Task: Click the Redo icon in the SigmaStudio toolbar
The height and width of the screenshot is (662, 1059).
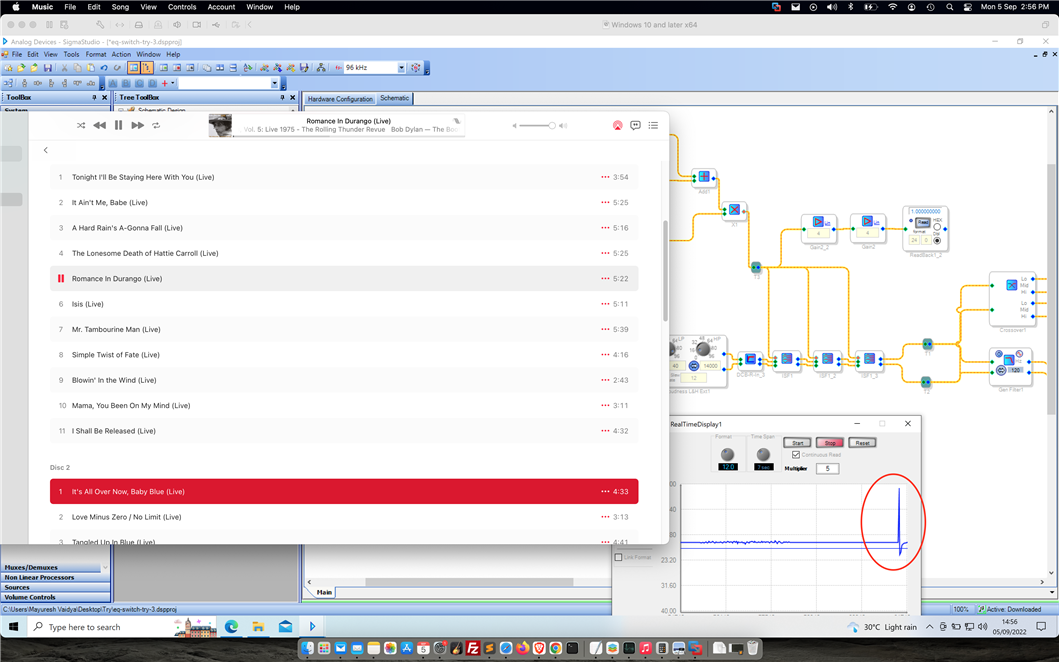Action: pos(117,68)
